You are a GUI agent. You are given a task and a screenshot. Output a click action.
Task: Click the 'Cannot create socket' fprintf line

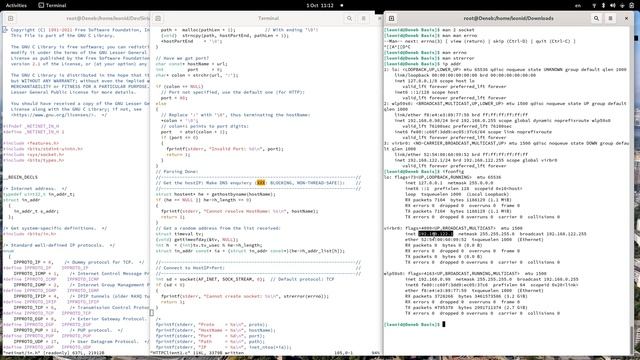pyautogui.click(x=245, y=296)
